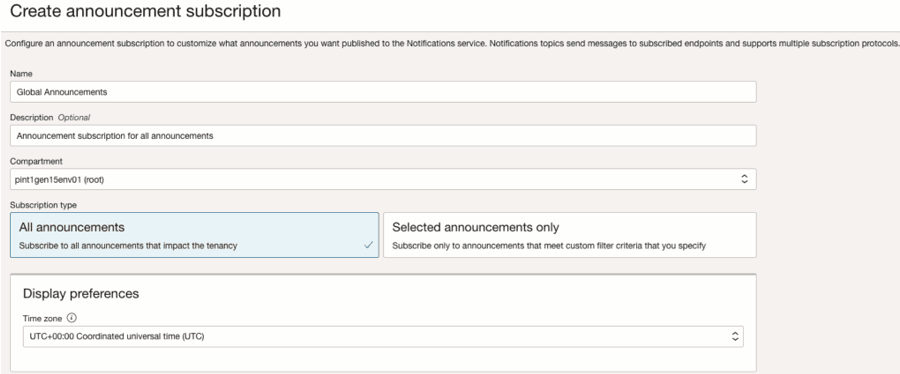Select the All announcements subscription type
Viewport: 900px width, 374px height.
coord(195,235)
